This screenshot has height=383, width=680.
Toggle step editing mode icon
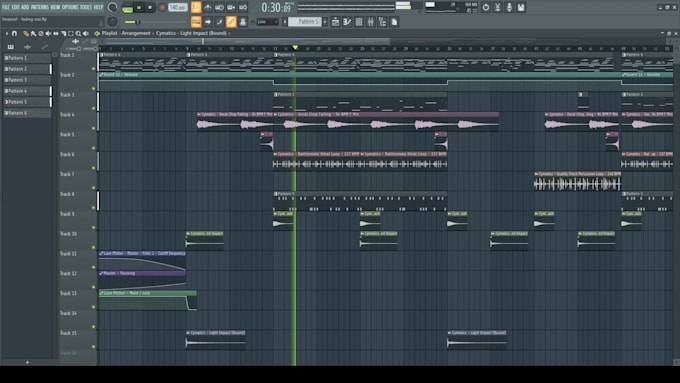click(x=219, y=22)
